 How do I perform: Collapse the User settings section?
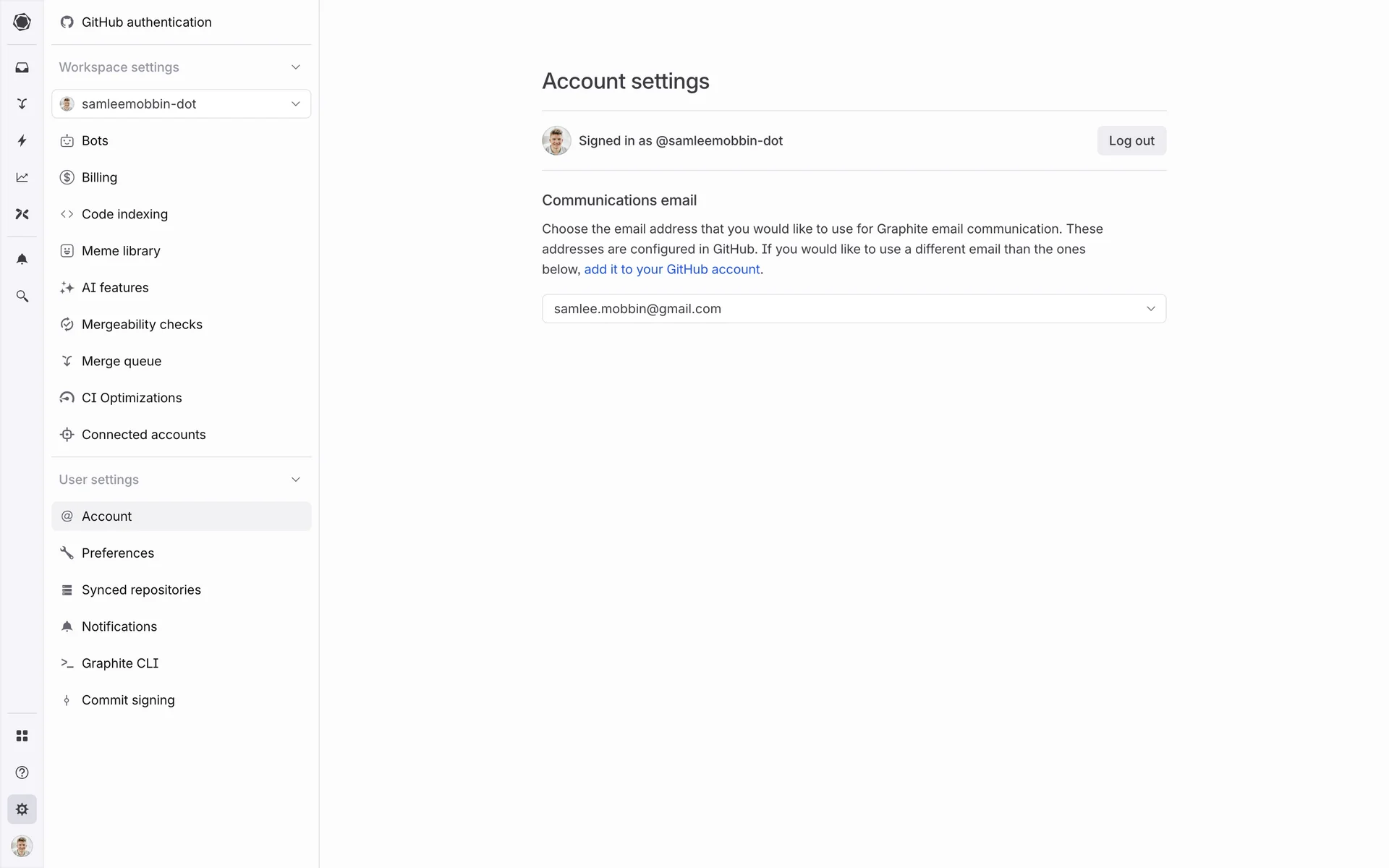tap(295, 480)
